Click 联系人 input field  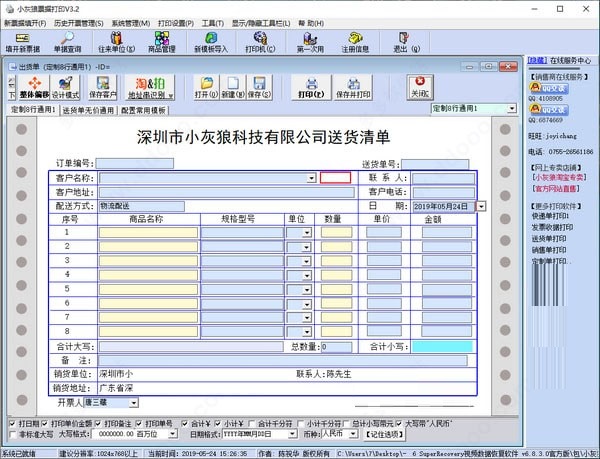coord(443,178)
